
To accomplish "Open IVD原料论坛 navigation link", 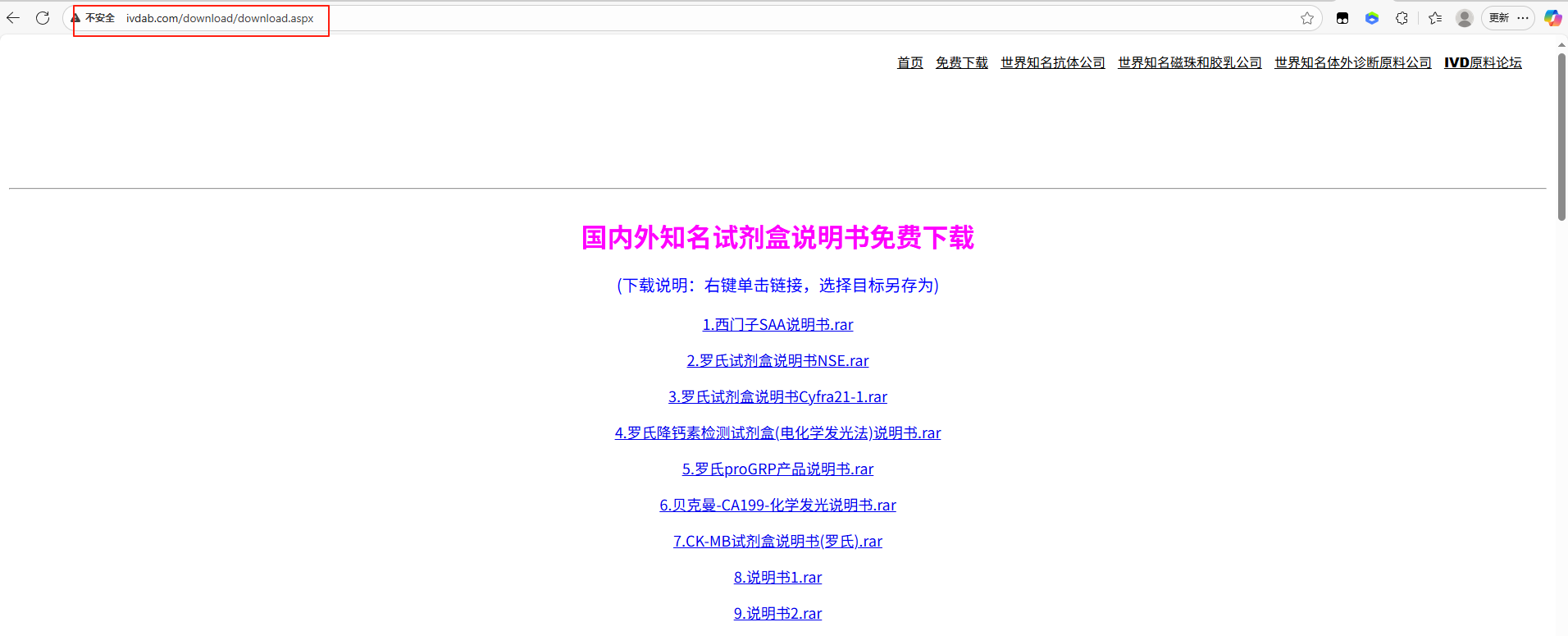I will (x=1483, y=62).
